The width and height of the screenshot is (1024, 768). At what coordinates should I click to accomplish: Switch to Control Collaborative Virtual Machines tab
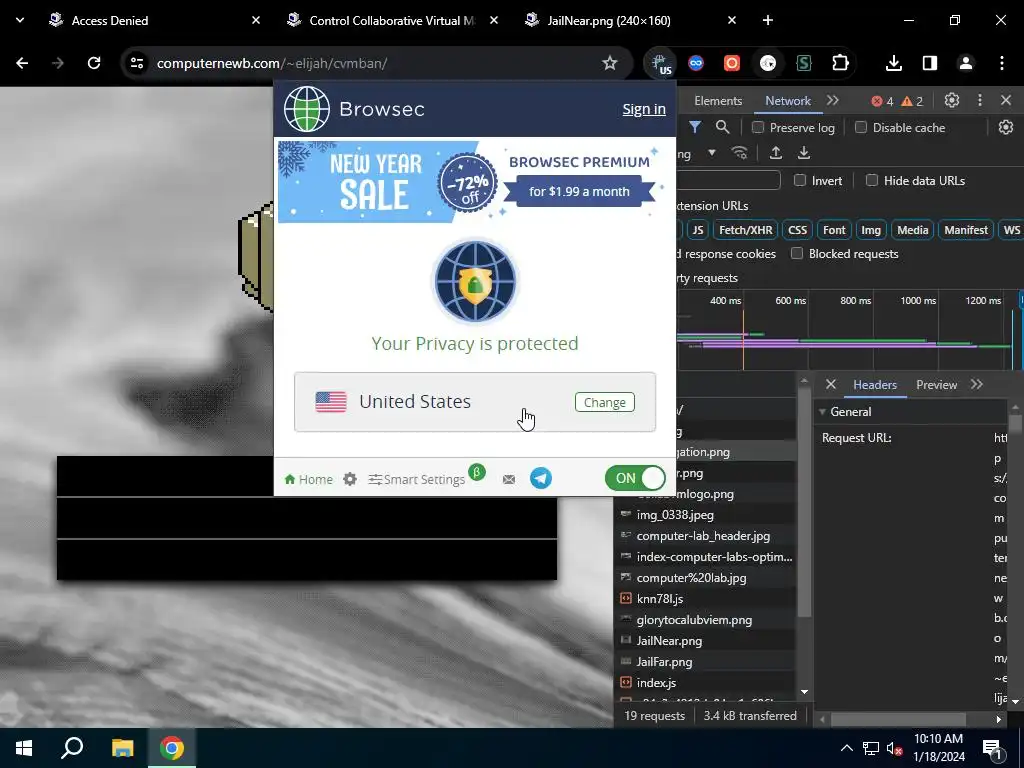point(392,21)
